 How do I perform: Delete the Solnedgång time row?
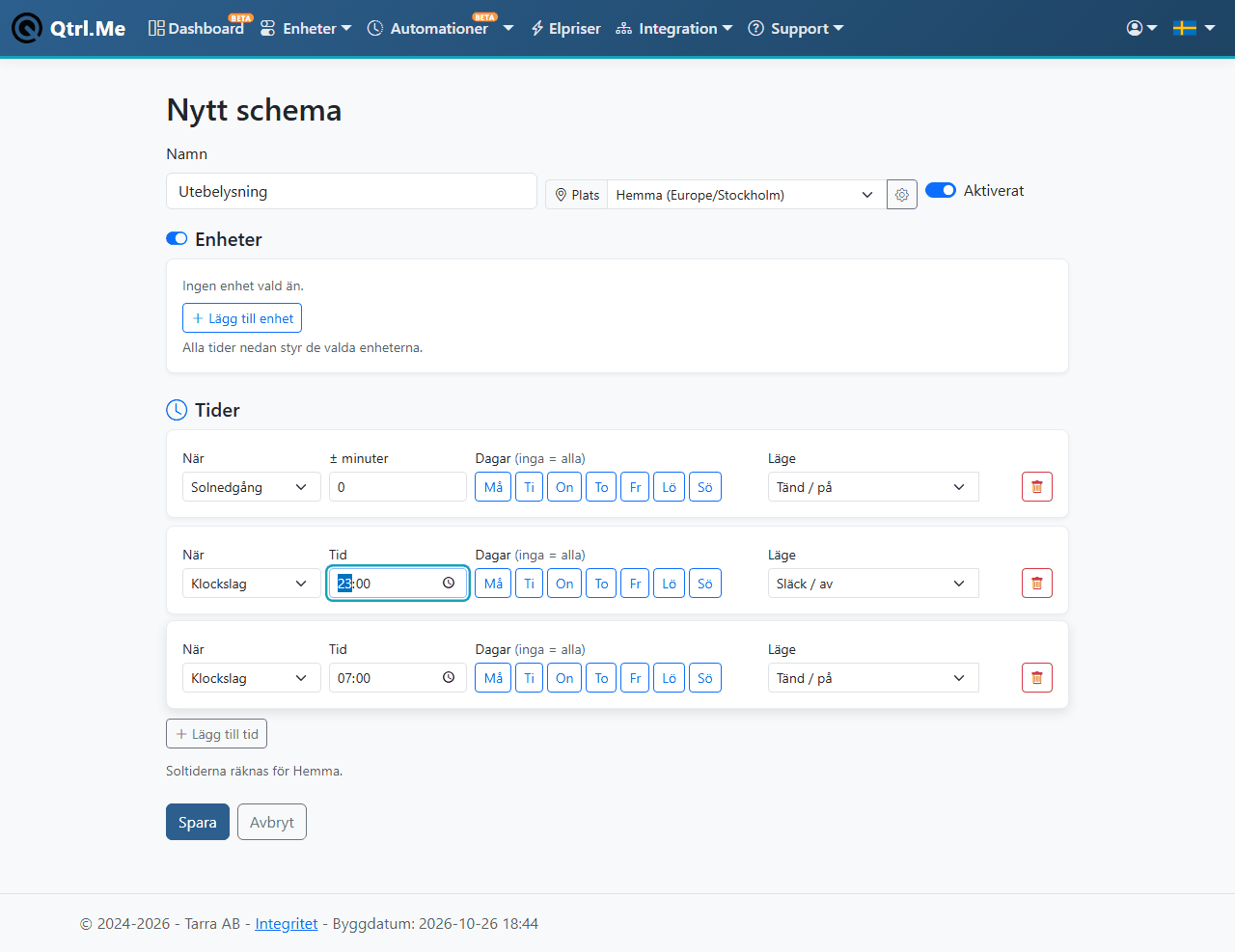1037,487
